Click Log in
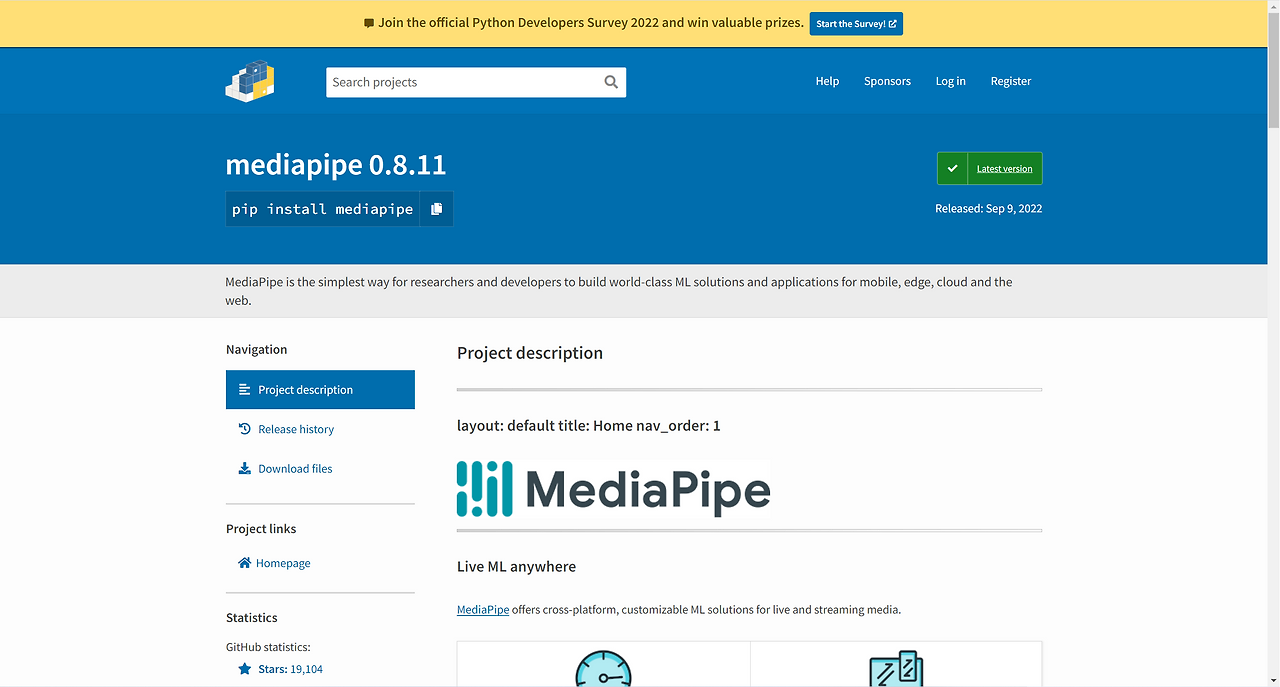 click(x=950, y=81)
